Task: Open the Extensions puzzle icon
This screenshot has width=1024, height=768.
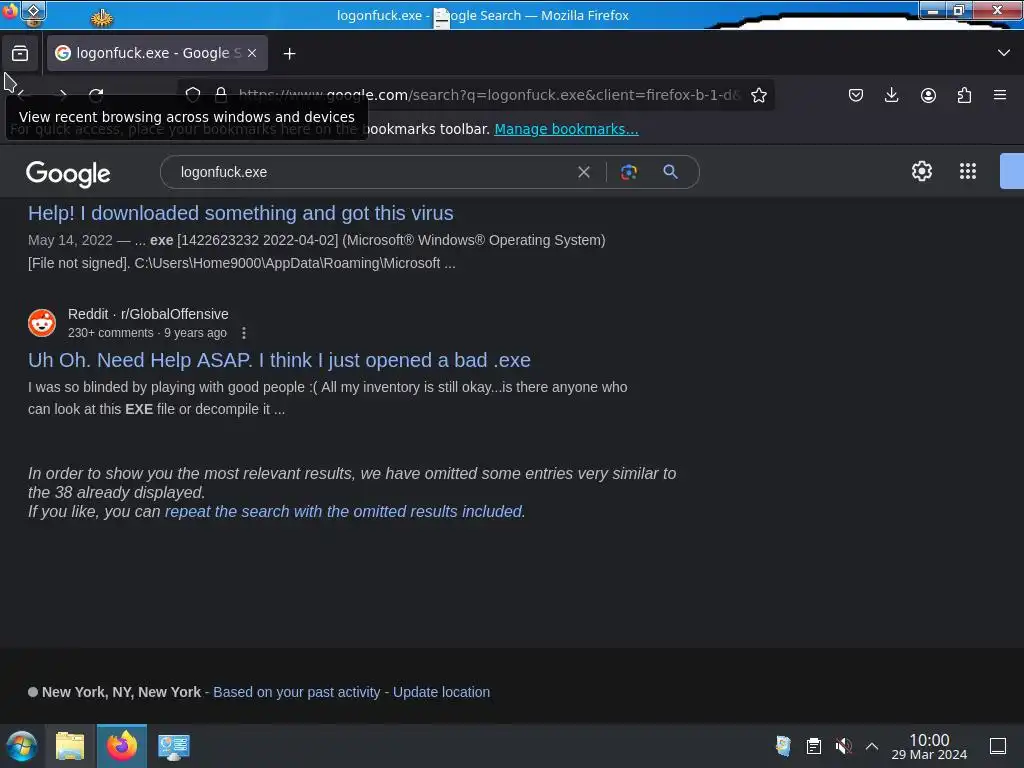Action: click(964, 95)
